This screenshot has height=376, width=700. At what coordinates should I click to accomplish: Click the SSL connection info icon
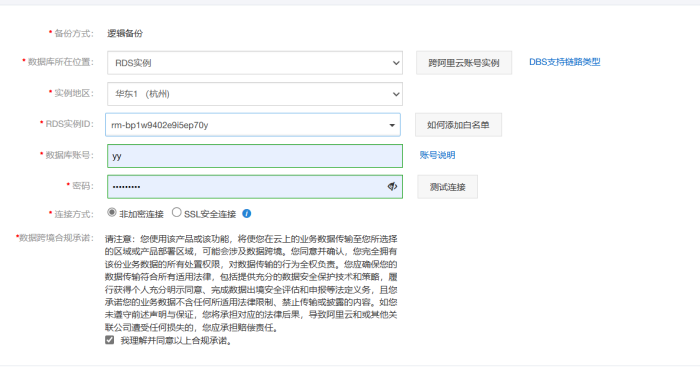tap(246, 214)
